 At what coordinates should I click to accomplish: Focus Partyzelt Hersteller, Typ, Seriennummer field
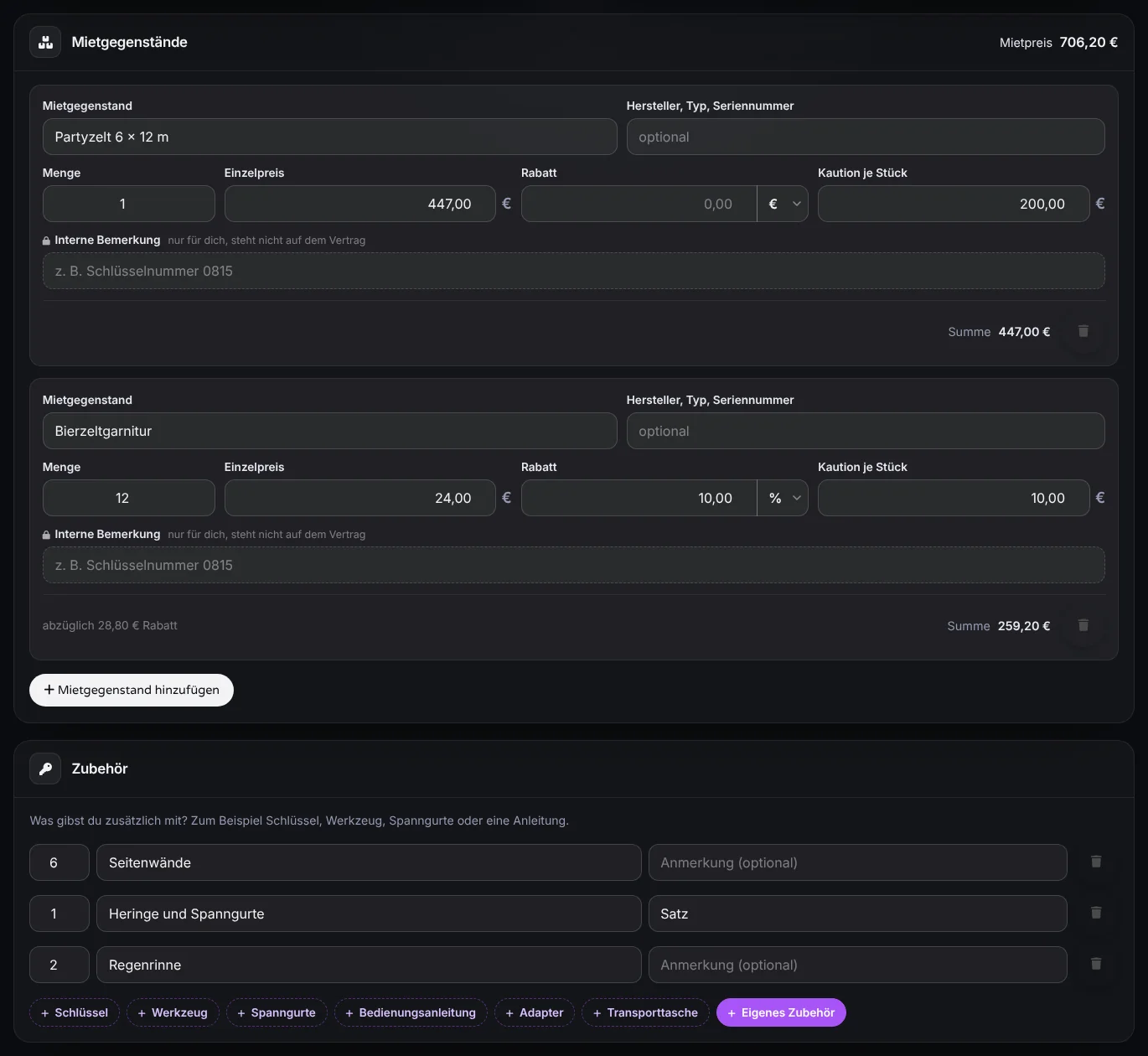click(x=866, y=137)
